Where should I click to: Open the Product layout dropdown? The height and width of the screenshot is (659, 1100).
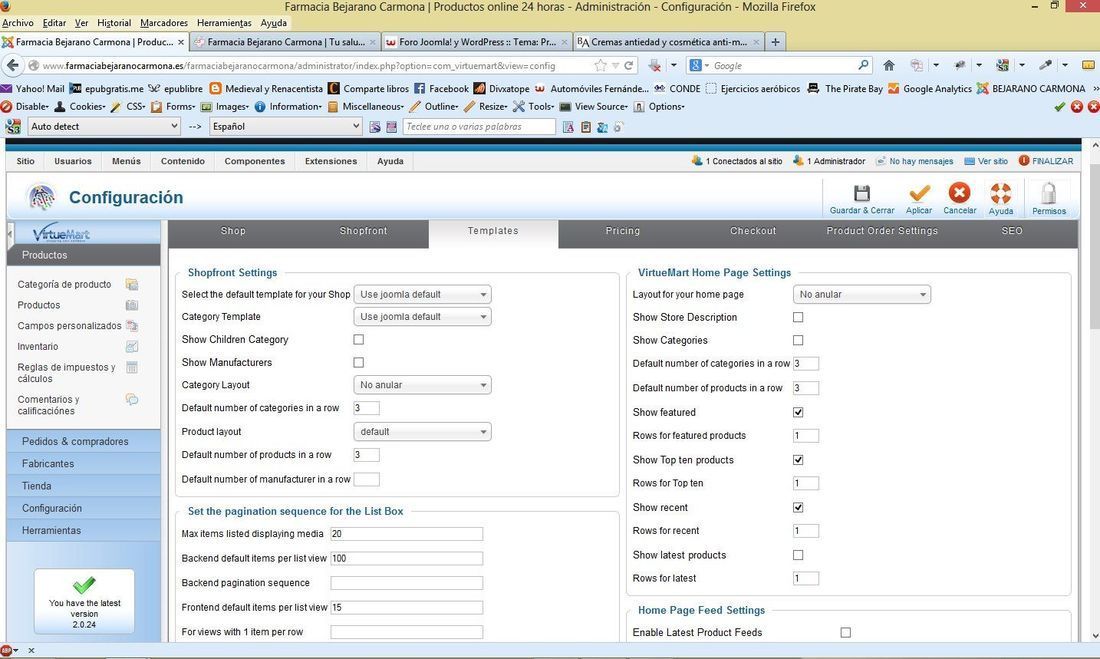click(x=422, y=432)
